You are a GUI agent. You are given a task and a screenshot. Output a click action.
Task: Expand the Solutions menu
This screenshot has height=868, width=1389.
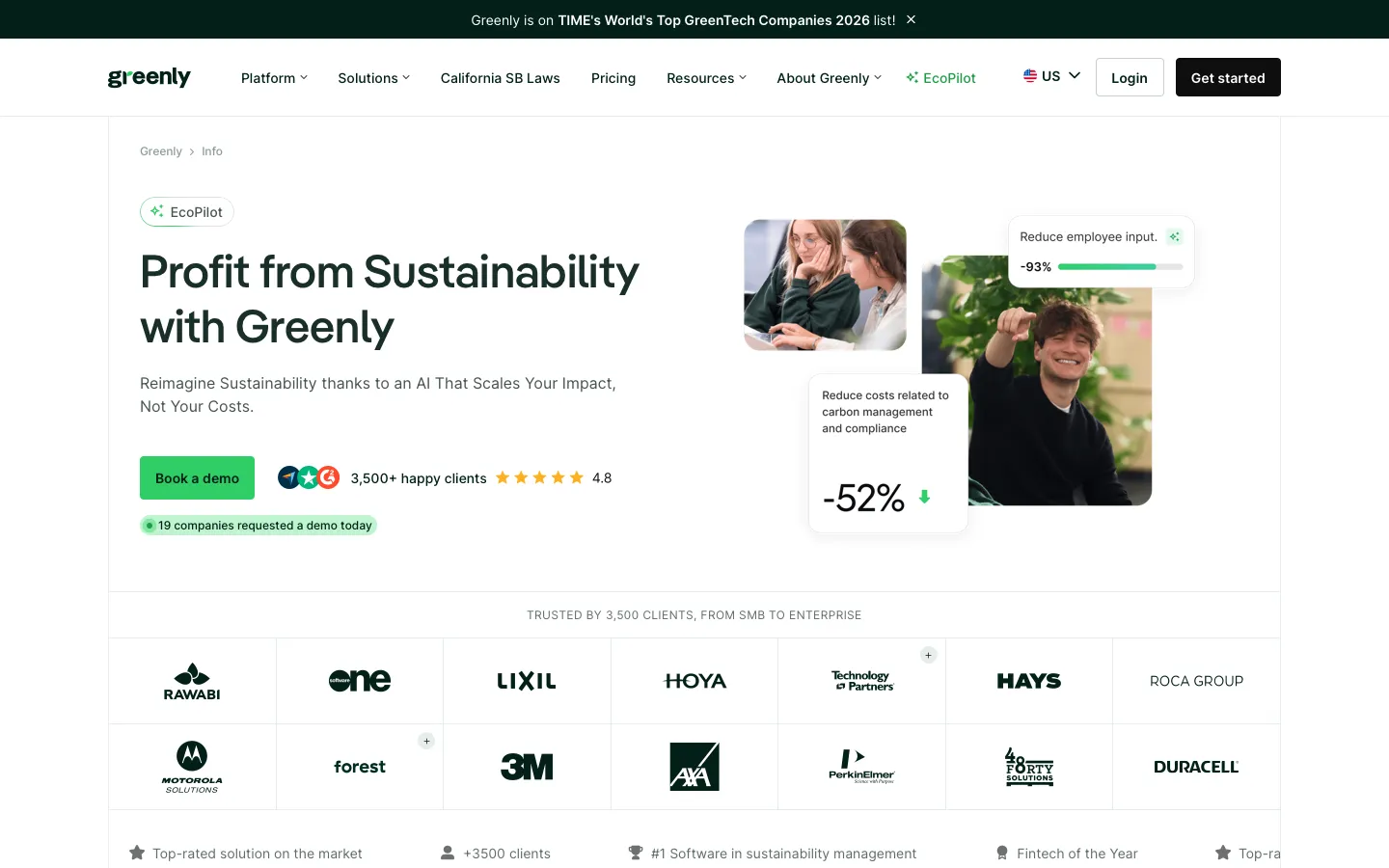pyautogui.click(x=373, y=78)
